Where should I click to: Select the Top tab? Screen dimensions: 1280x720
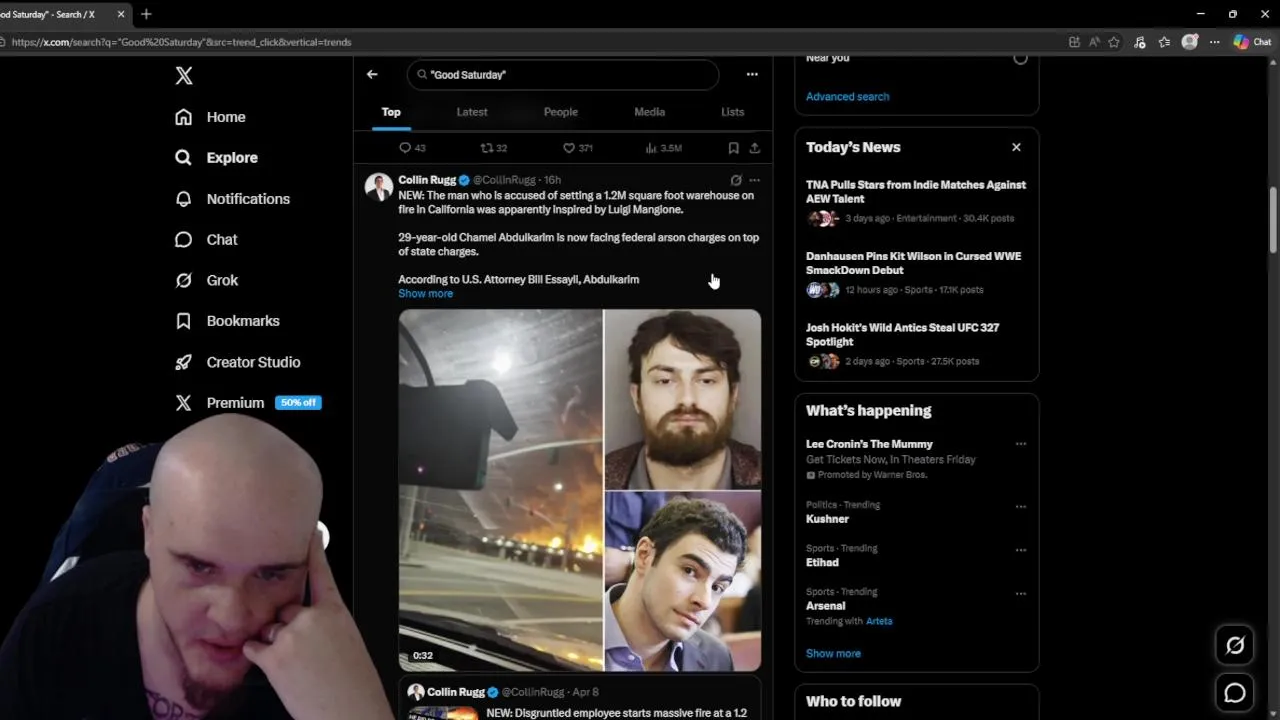coord(391,112)
